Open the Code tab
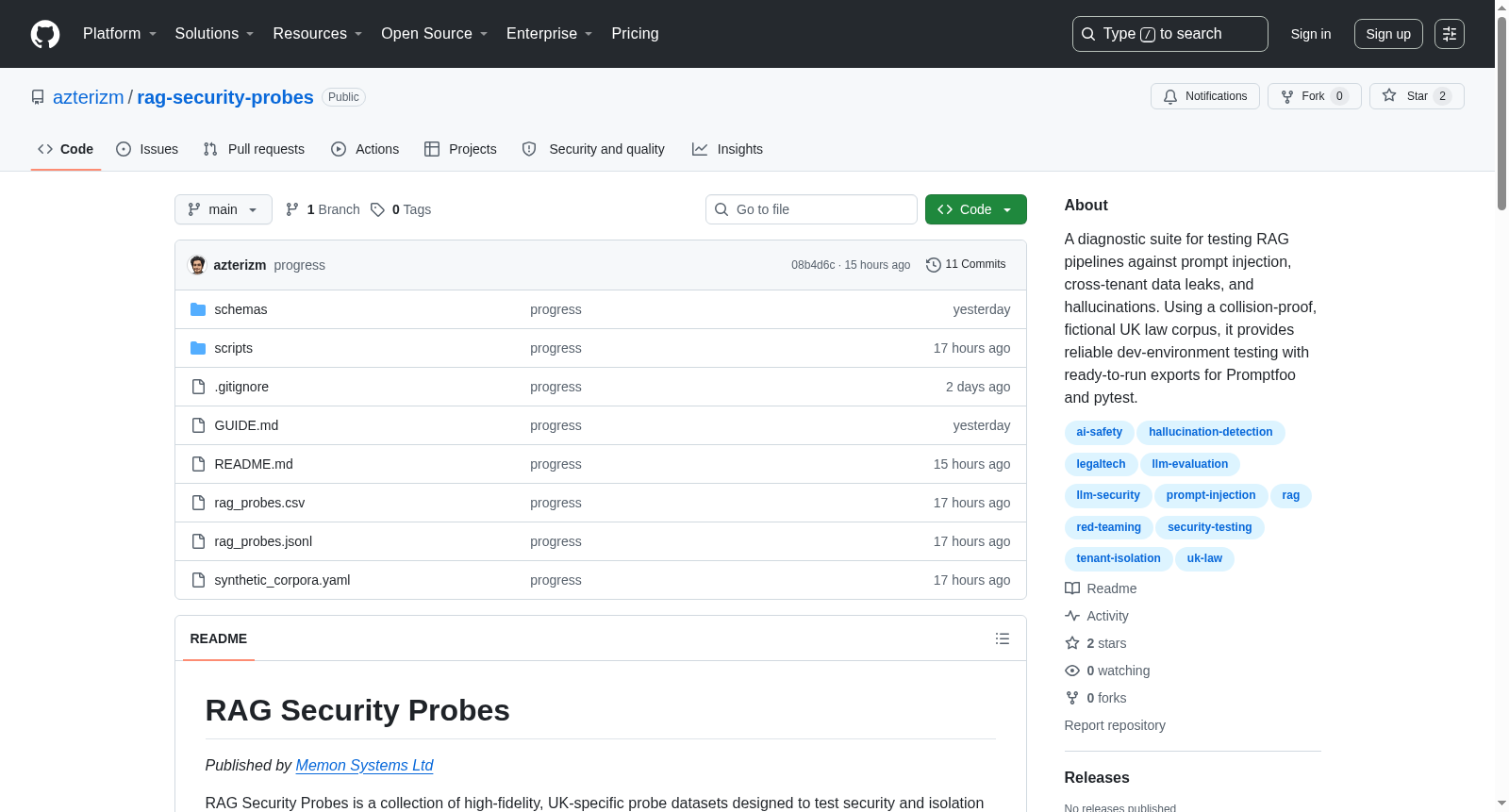Viewport: 1509px width, 812px height. (x=66, y=149)
